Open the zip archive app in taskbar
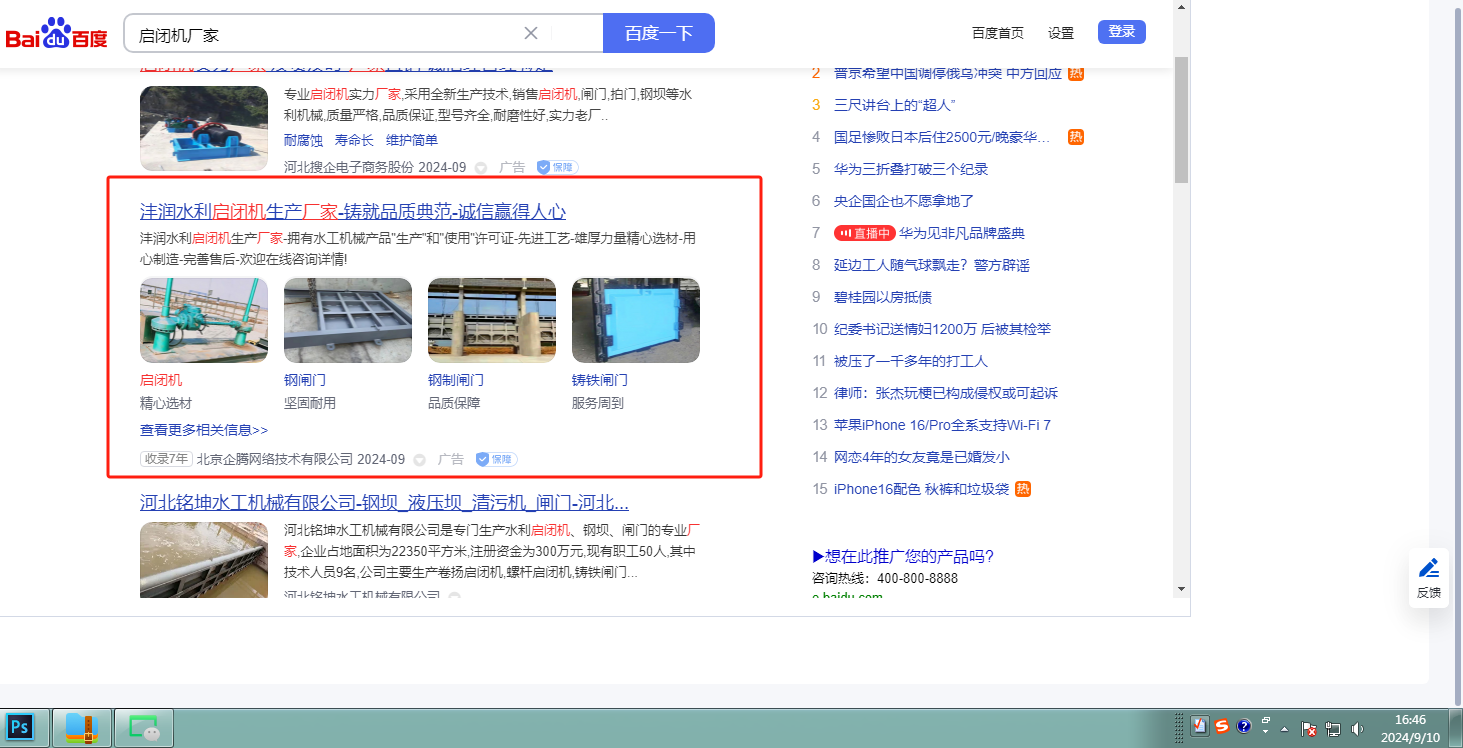This screenshot has width=1463, height=748. [x=81, y=727]
